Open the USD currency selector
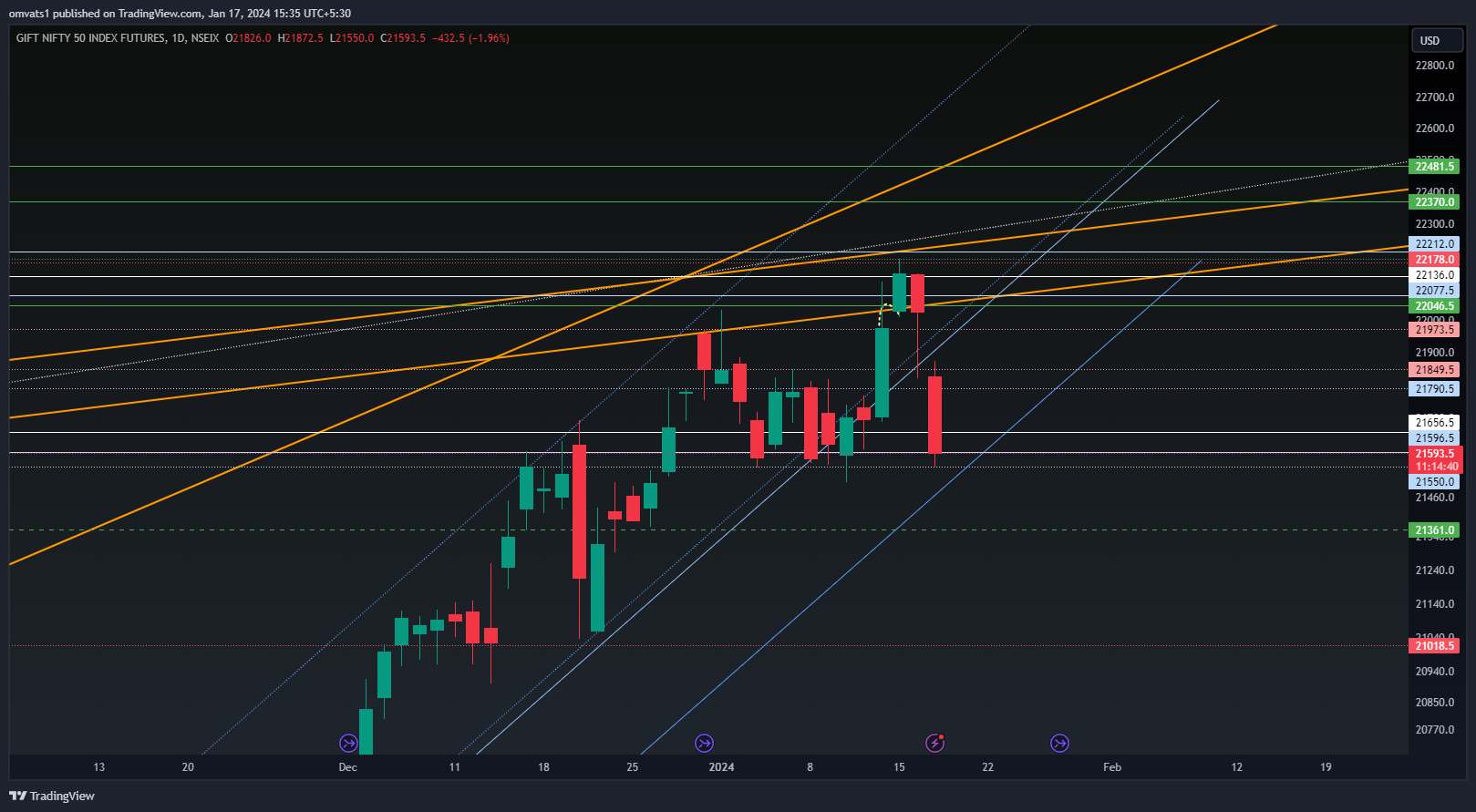The image size is (1476, 812). point(1437,40)
